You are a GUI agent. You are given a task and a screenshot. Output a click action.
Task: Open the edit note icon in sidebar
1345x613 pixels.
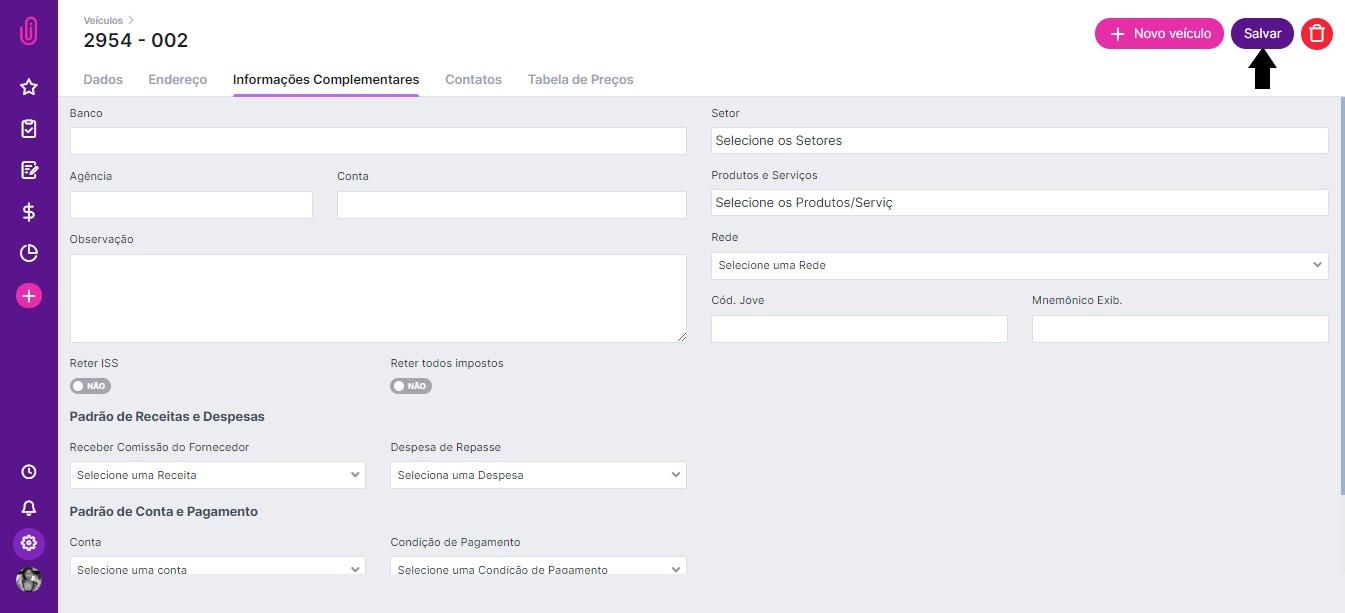[x=29, y=170]
